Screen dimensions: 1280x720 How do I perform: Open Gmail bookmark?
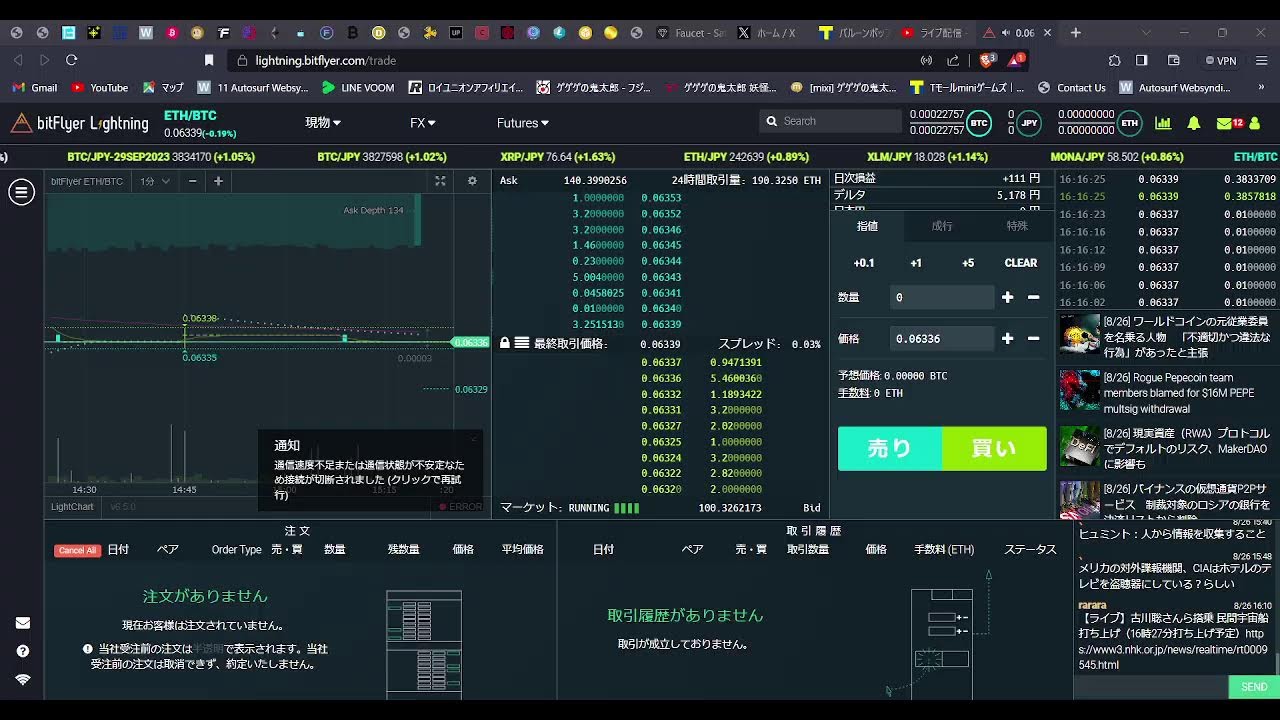[34, 88]
